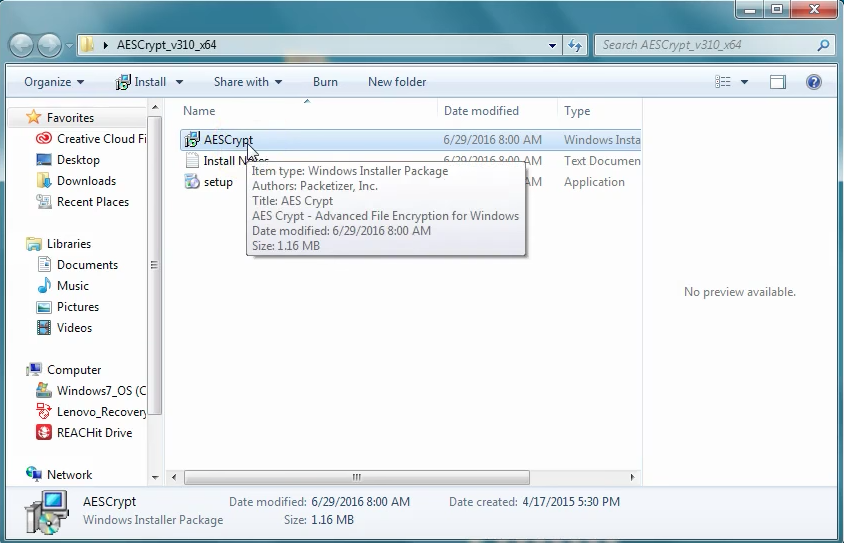Click the Documents library icon
Screen dimensions: 844x543
pos(44,264)
